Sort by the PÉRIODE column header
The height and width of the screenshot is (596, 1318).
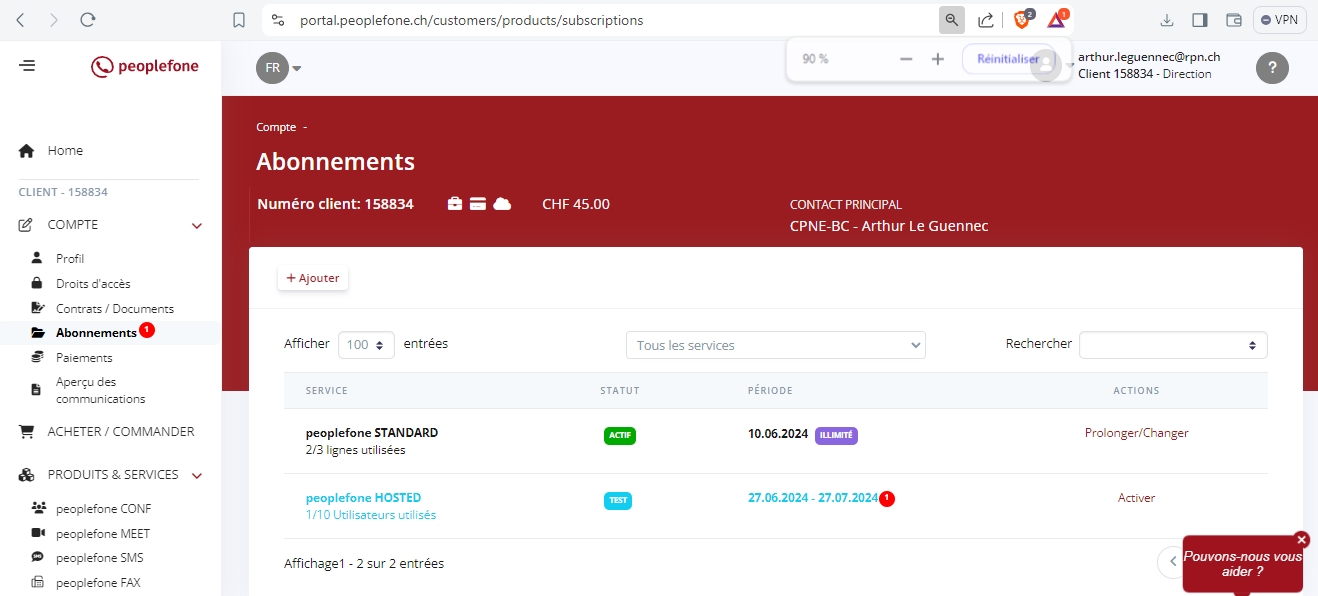point(770,391)
